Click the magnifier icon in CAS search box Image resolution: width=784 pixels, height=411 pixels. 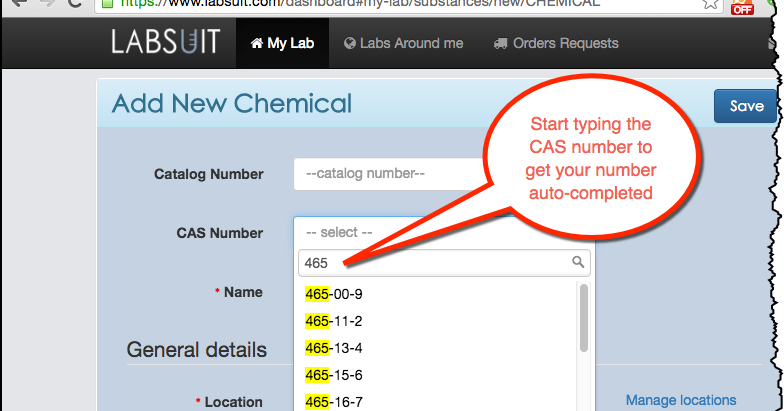(x=578, y=262)
